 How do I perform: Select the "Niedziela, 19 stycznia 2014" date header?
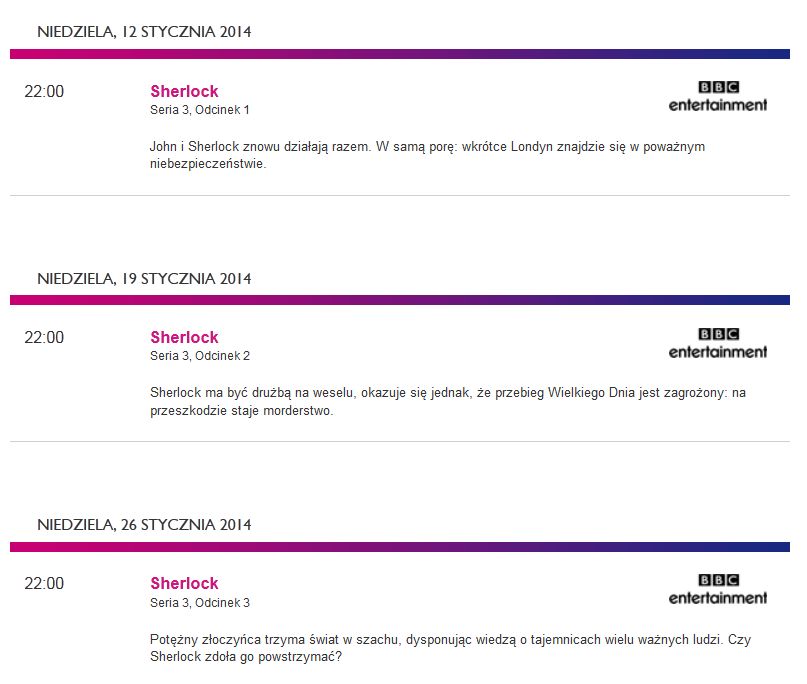point(144,279)
